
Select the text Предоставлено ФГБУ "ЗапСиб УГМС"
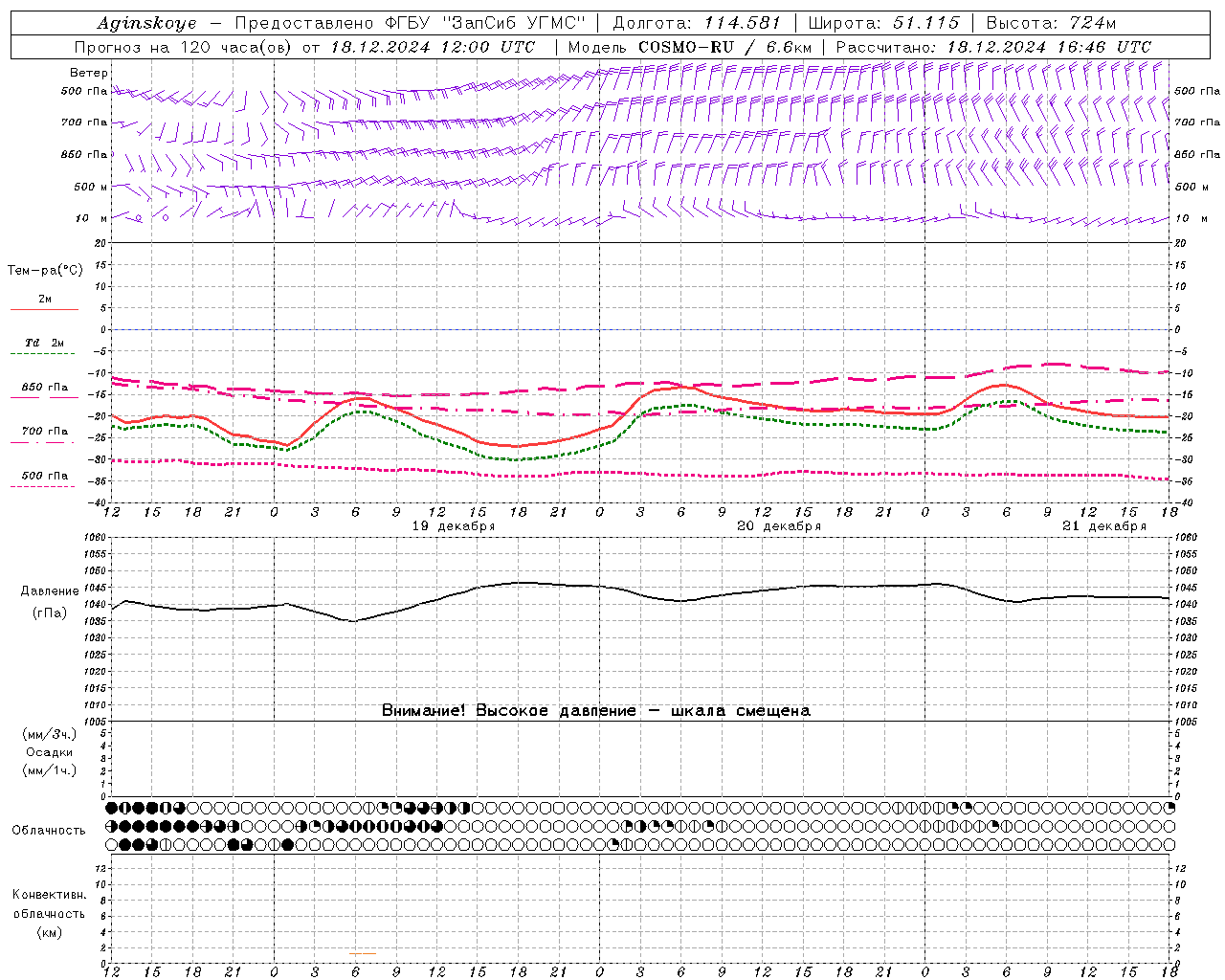410,23
